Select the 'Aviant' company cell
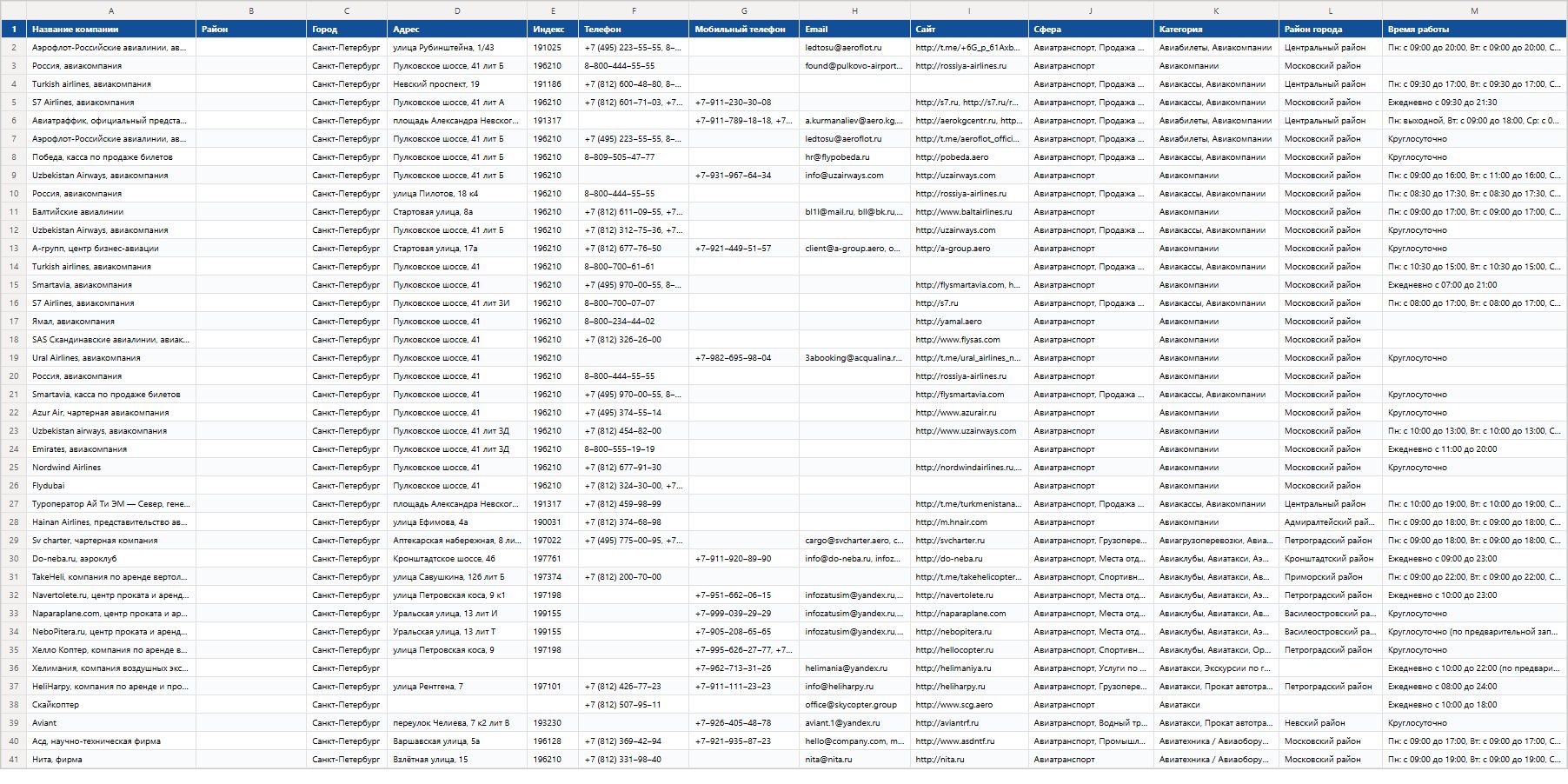Viewport: 1568px width, 784px height. (x=111, y=722)
